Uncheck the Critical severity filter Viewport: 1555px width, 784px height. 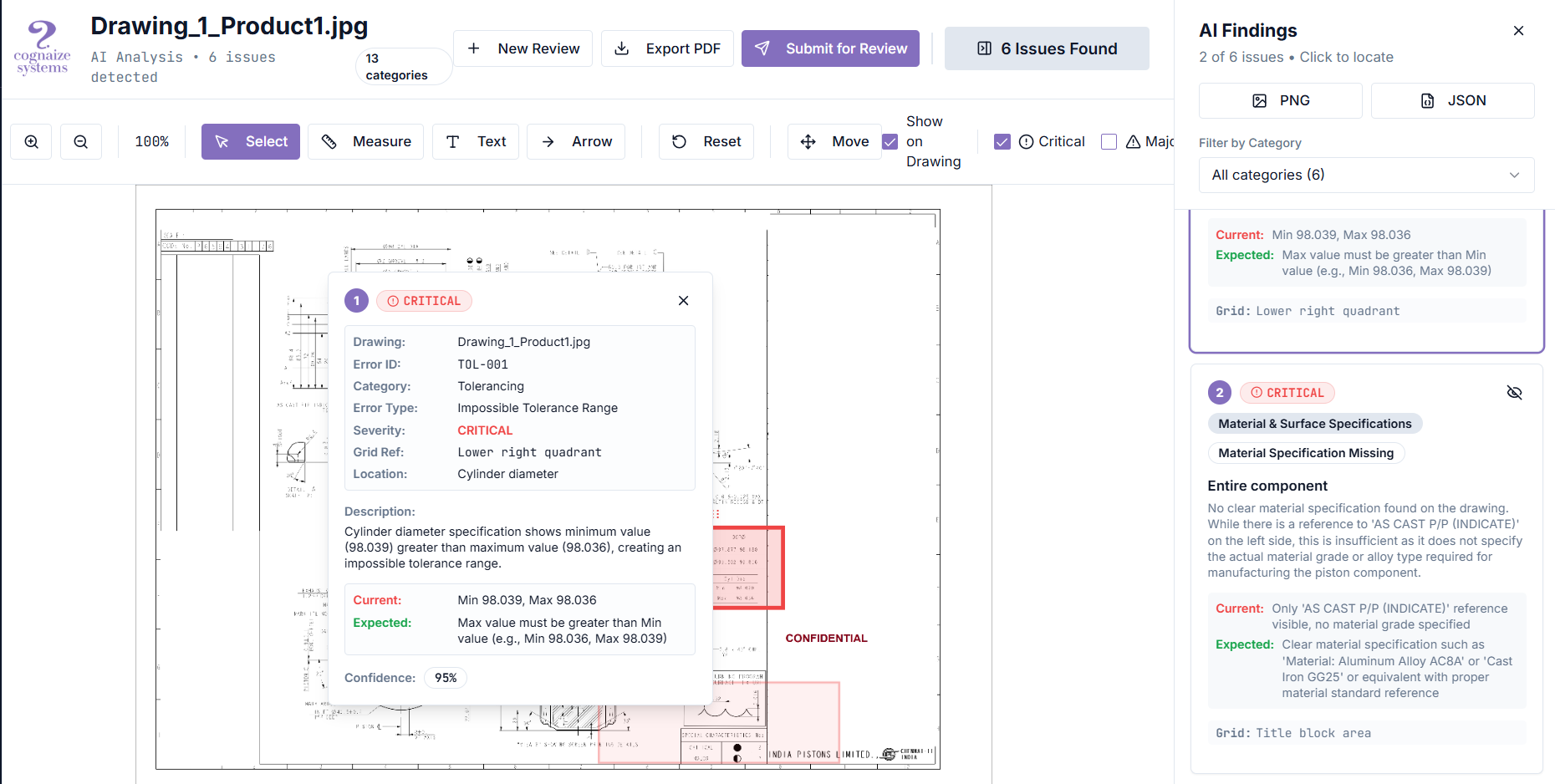coord(1002,141)
